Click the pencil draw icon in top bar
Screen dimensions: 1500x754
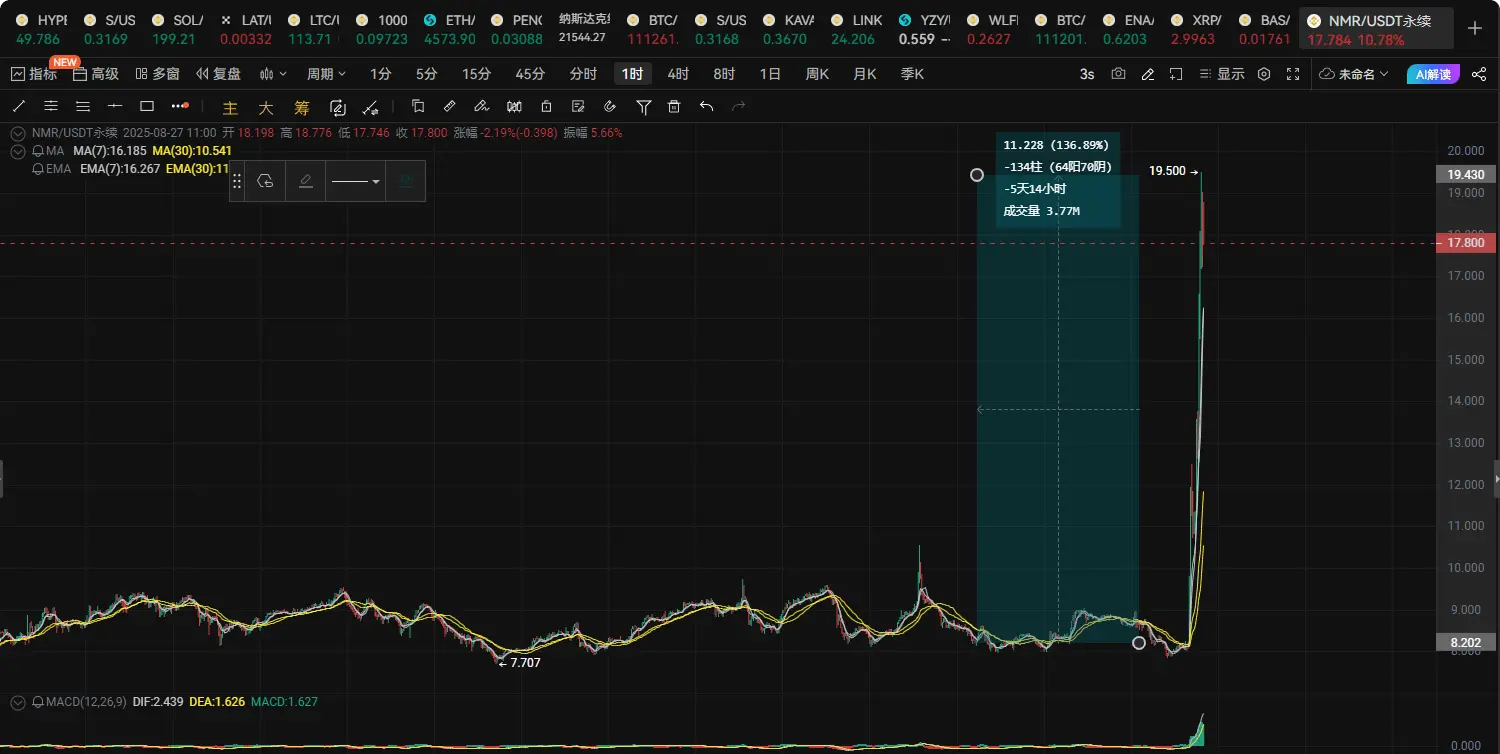click(1147, 74)
